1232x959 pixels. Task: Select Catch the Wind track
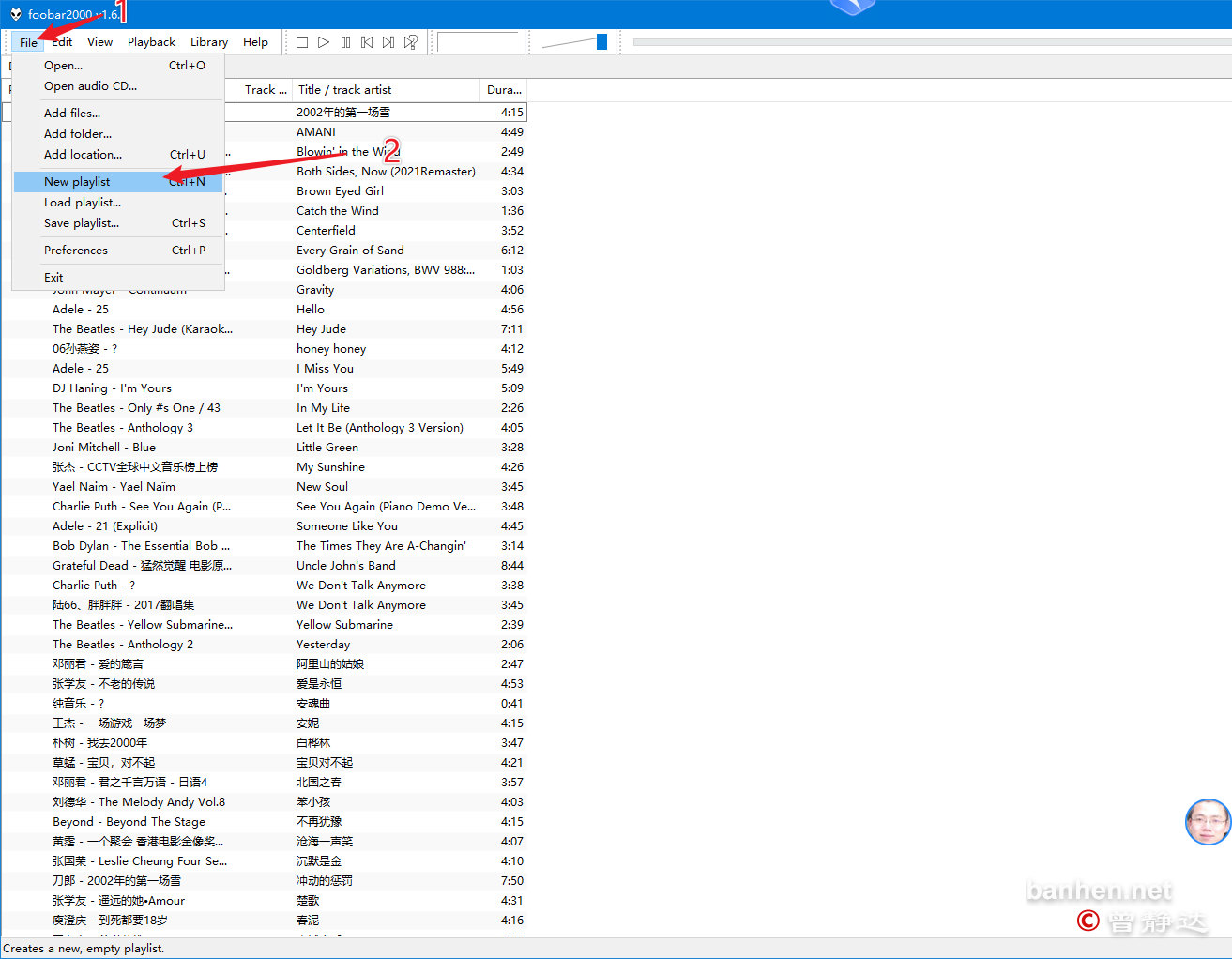tap(338, 211)
